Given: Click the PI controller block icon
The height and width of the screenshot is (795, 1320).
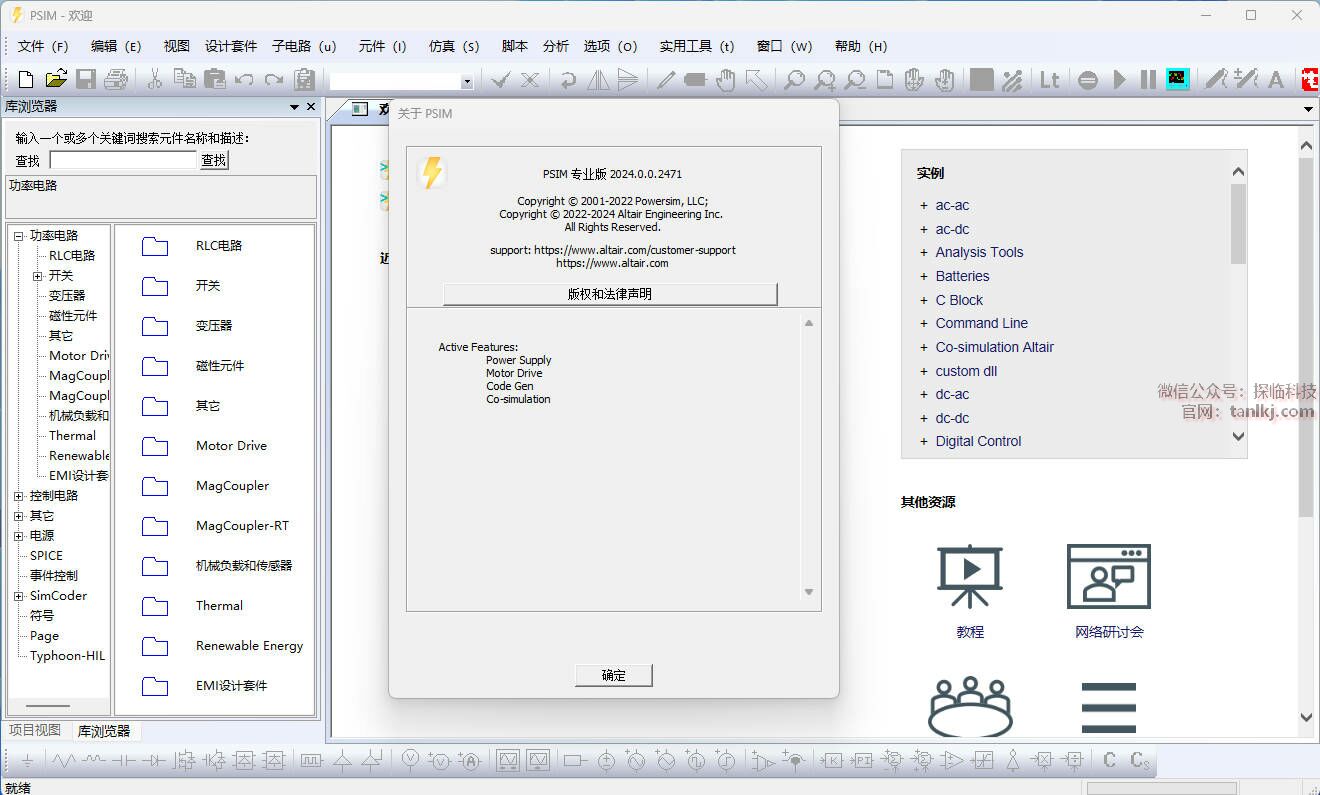Looking at the screenshot, I should (862, 761).
